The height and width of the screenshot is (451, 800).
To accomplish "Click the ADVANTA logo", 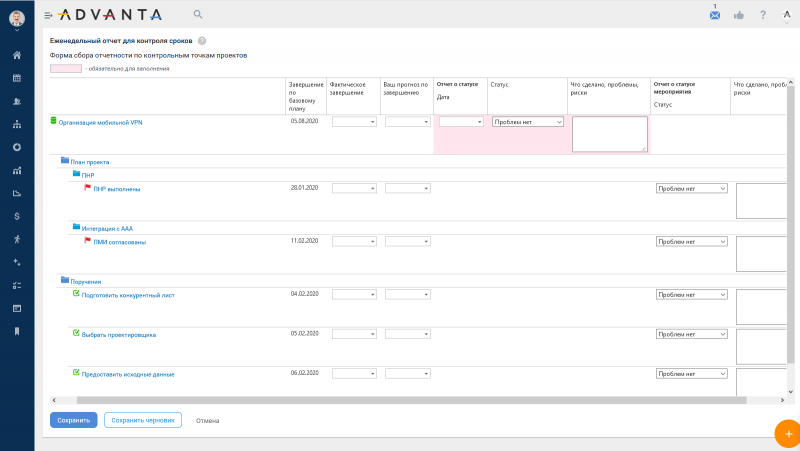I will coord(110,15).
